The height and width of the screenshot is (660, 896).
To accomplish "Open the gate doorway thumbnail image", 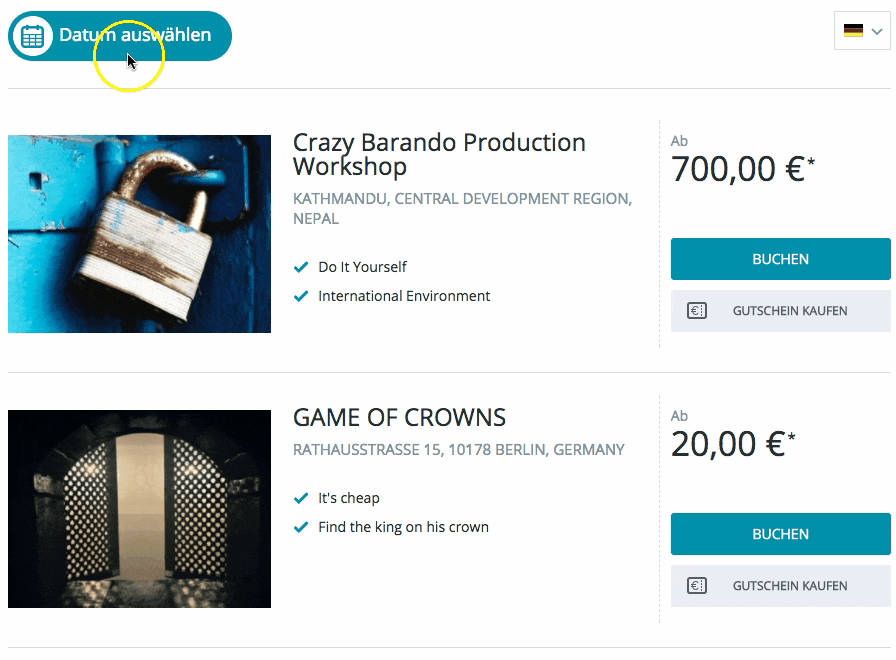I will point(139,509).
